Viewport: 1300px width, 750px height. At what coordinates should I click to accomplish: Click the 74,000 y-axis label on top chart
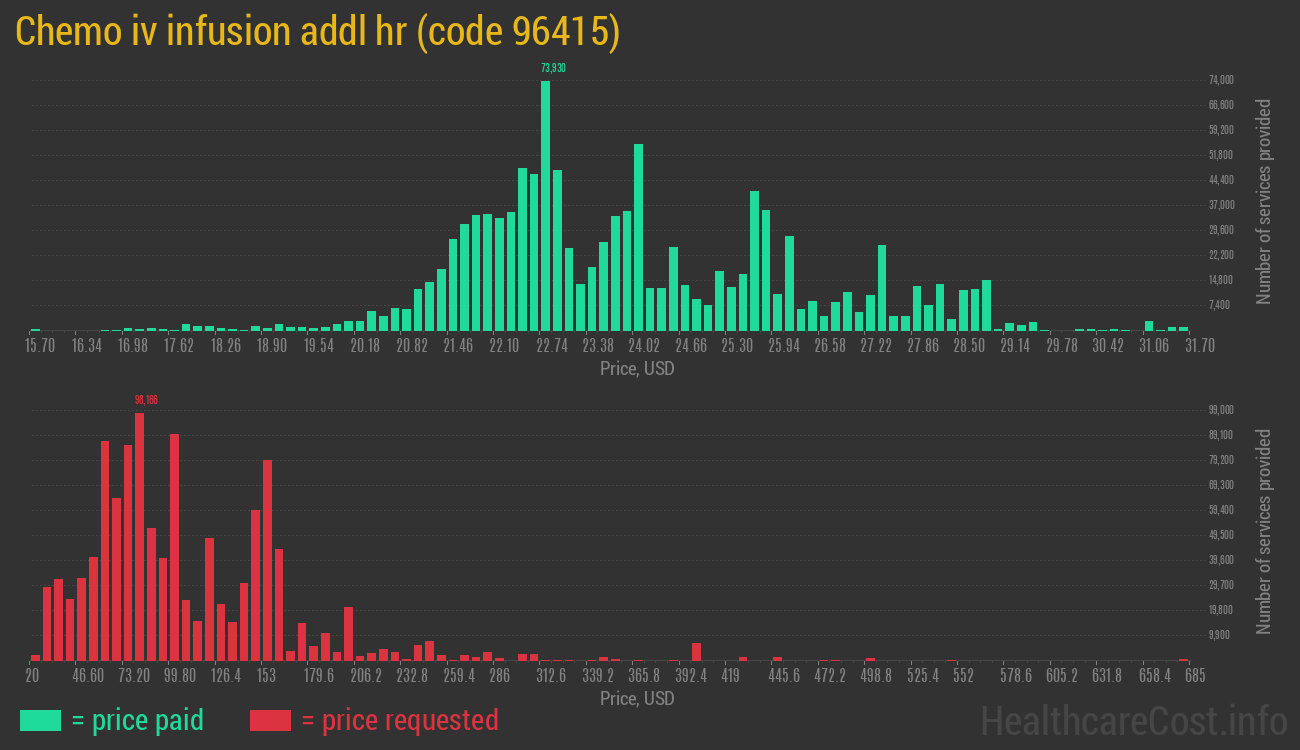pos(1220,80)
